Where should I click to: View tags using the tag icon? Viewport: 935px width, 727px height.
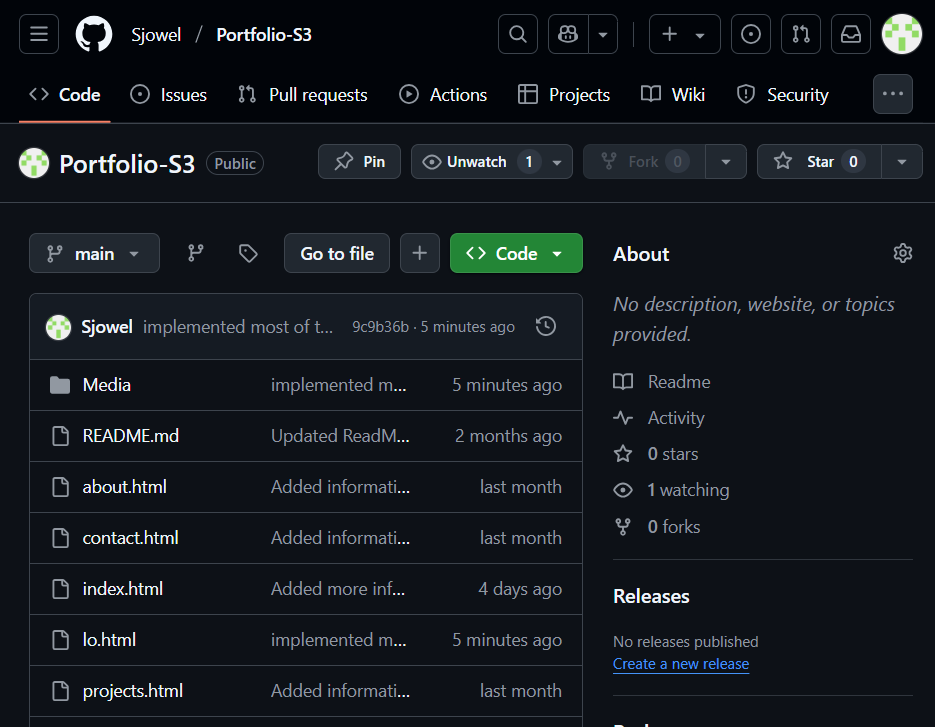[248, 254]
